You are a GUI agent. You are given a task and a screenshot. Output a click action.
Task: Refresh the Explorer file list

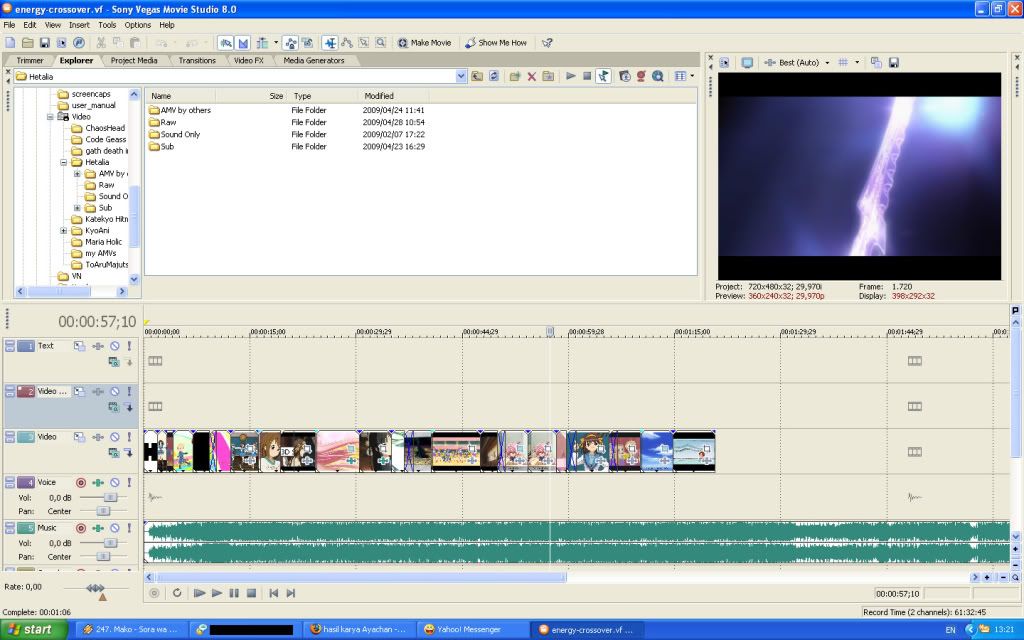click(x=494, y=76)
